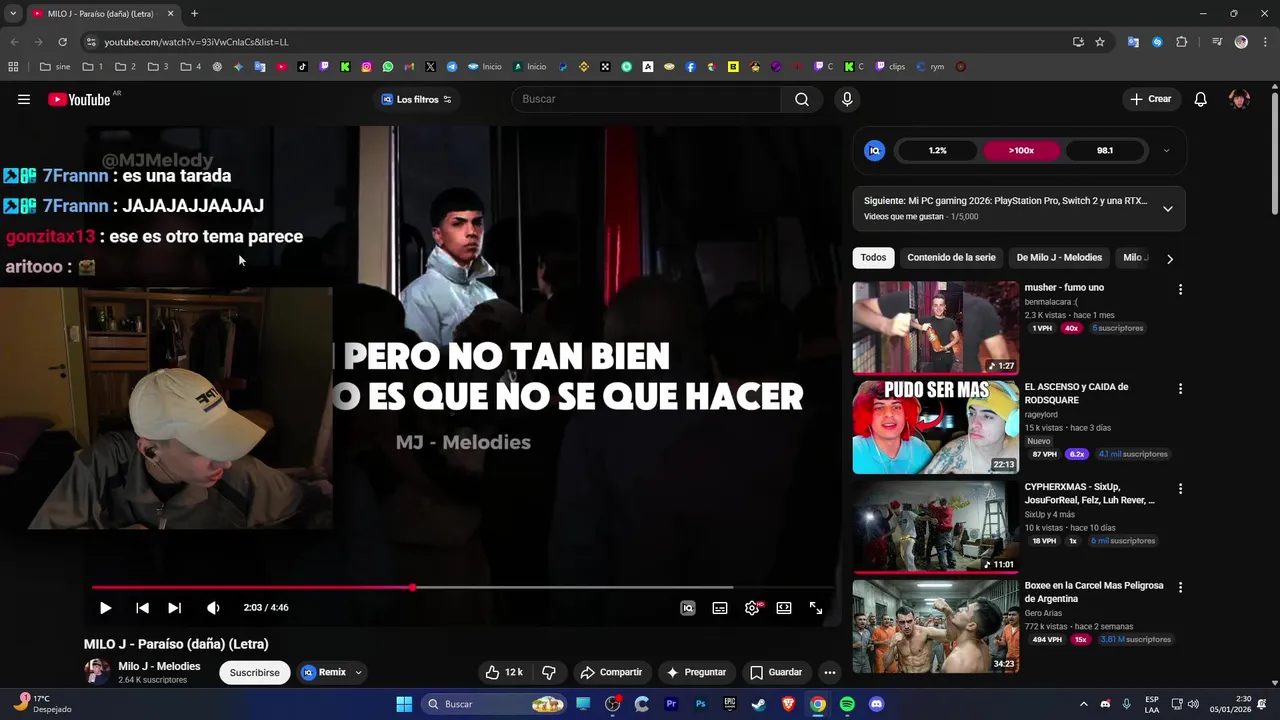Image resolution: width=1280 pixels, height=720 pixels.
Task: Open Instagram bookmark icon
Action: (x=367, y=67)
